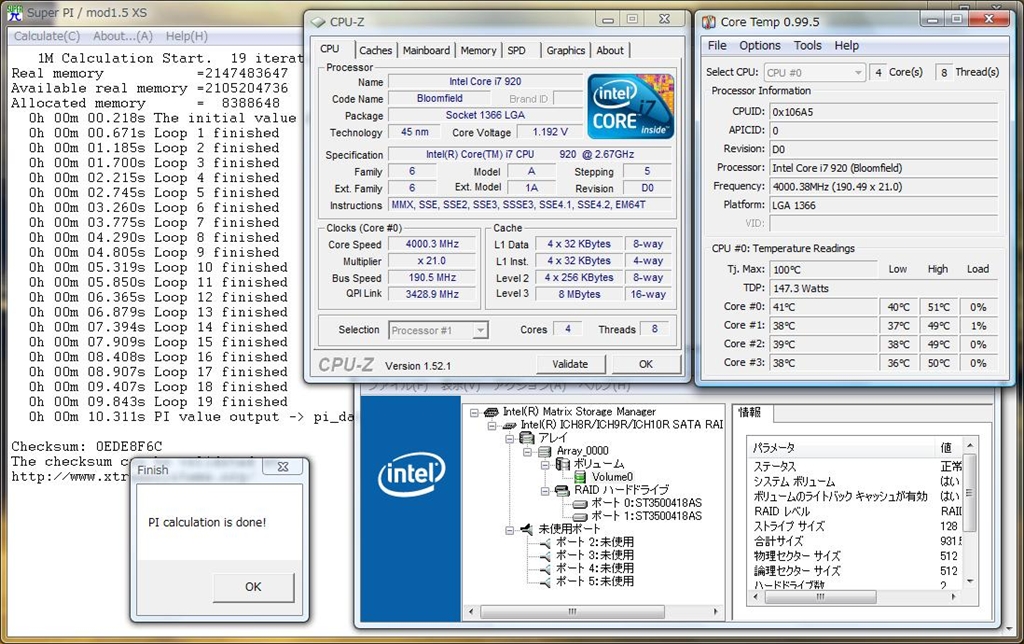Close the Finish dialog with its X button
The width and height of the screenshot is (1024, 644).
tap(283, 467)
